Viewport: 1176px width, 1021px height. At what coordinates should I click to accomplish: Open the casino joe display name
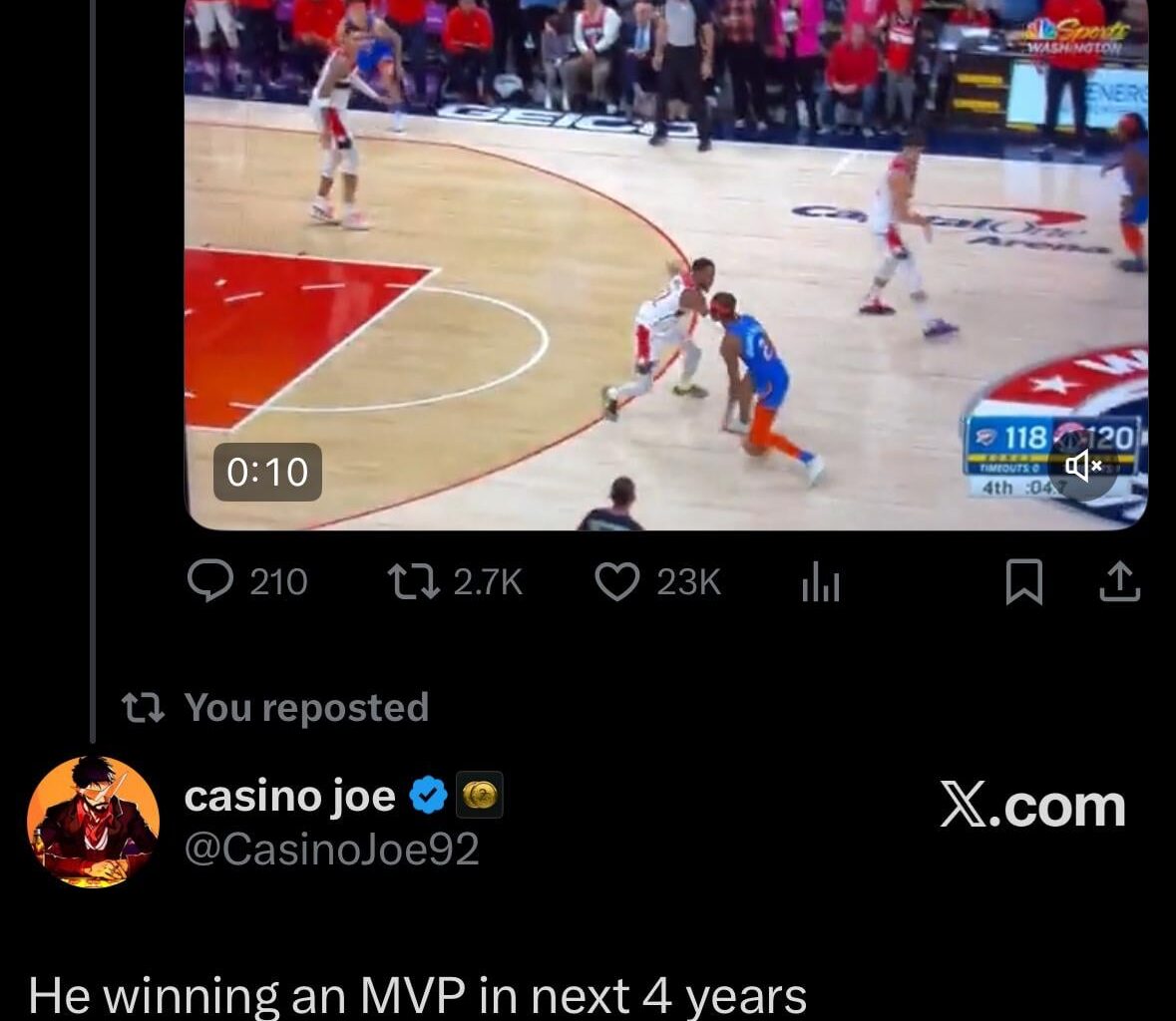(x=289, y=796)
